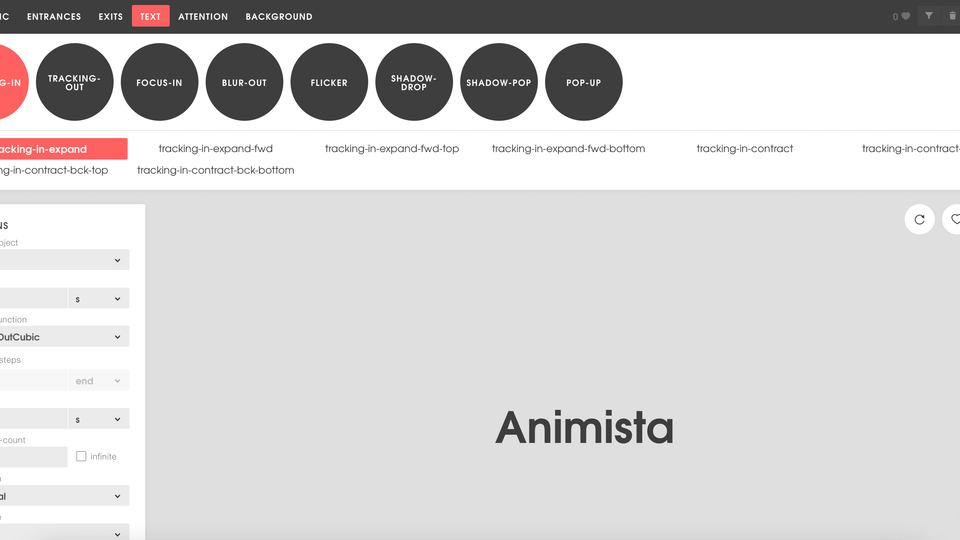Open the steps 'end' dropdown
Image resolution: width=960 pixels, height=540 pixels.
(x=99, y=380)
